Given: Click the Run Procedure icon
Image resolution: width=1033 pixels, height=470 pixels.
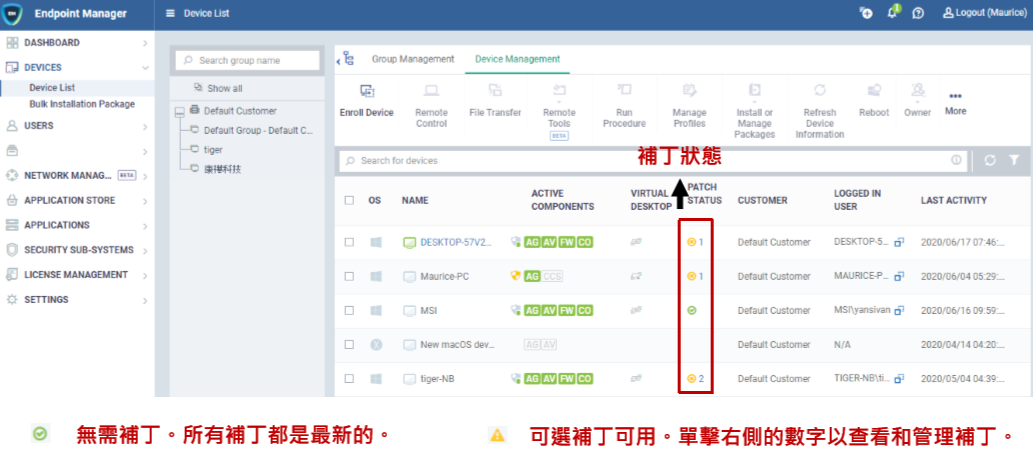Looking at the screenshot, I should coord(625,90).
